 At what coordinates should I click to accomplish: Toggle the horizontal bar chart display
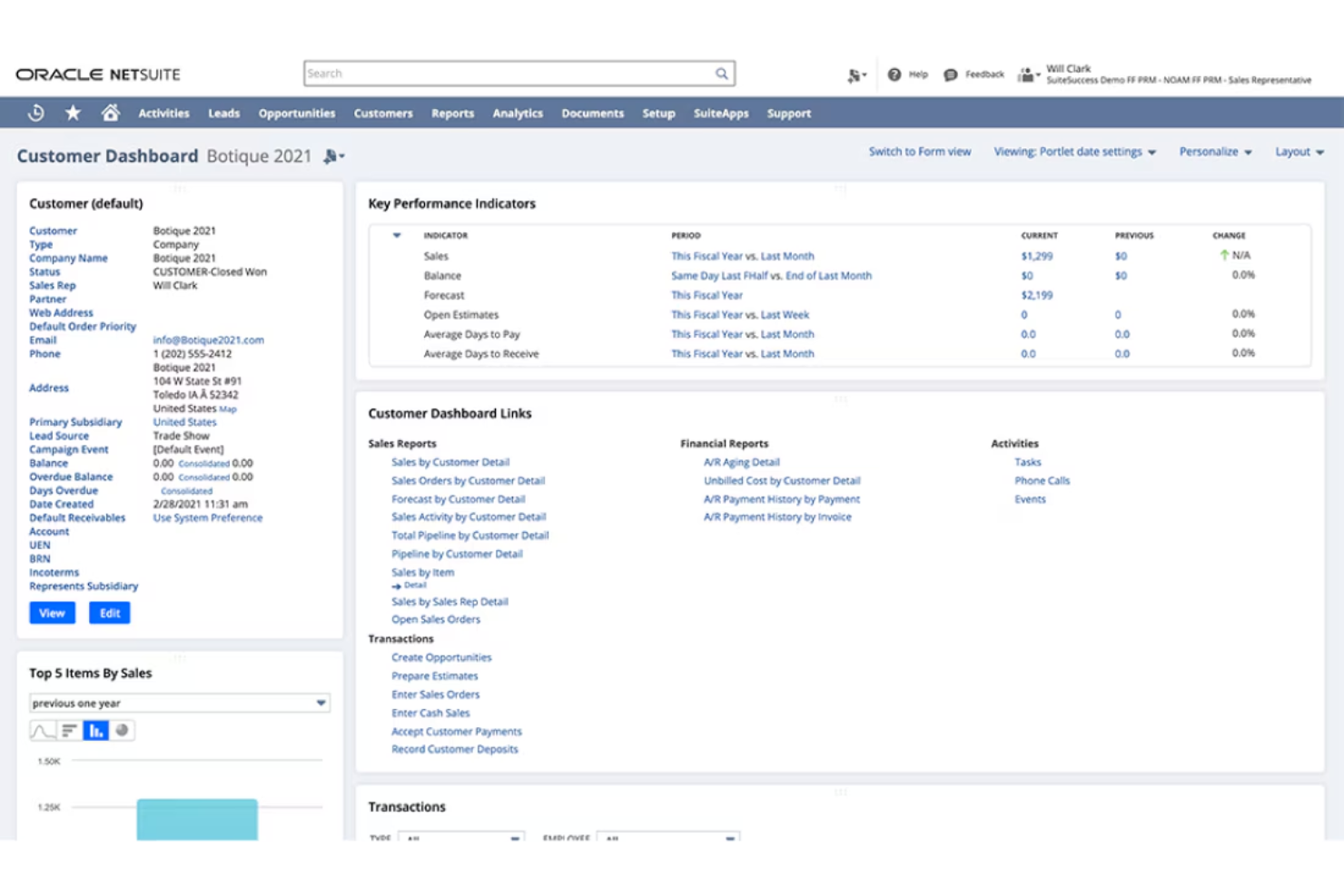pyautogui.click(x=70, y=730)
